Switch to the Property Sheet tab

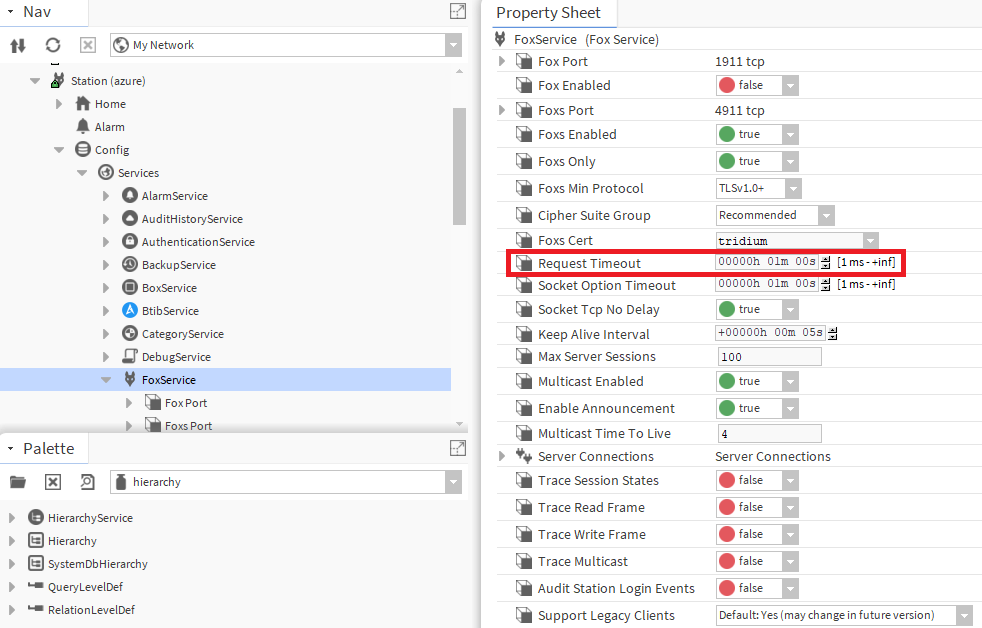pos(548,13)
